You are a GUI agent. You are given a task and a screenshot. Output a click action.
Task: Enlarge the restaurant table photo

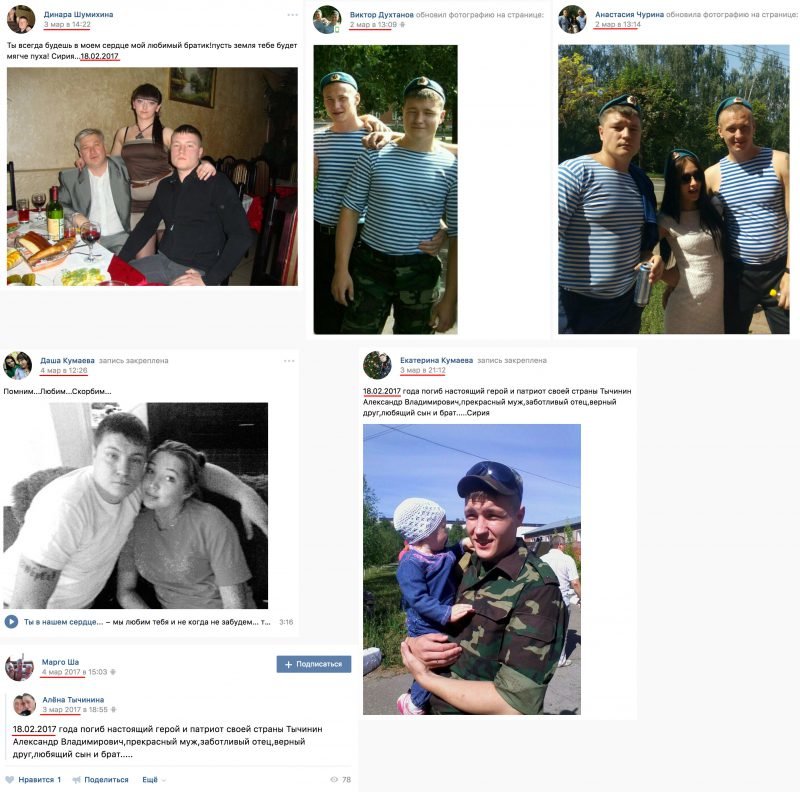click(x=152, y=176)
